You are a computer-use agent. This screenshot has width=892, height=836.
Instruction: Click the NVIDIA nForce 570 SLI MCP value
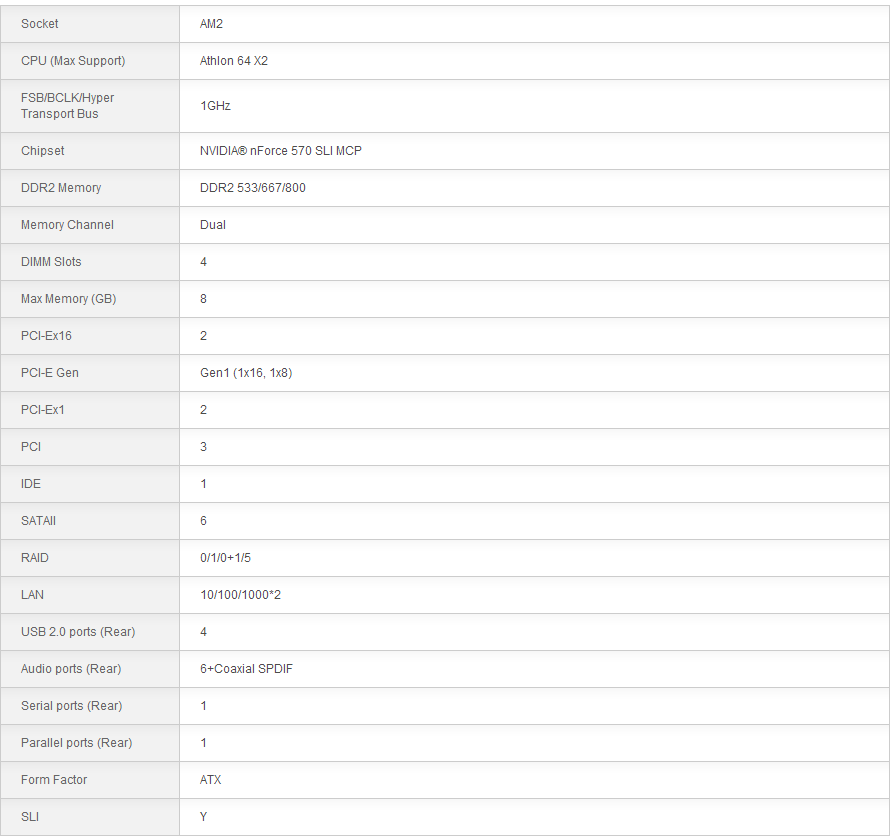pos(281,151)
